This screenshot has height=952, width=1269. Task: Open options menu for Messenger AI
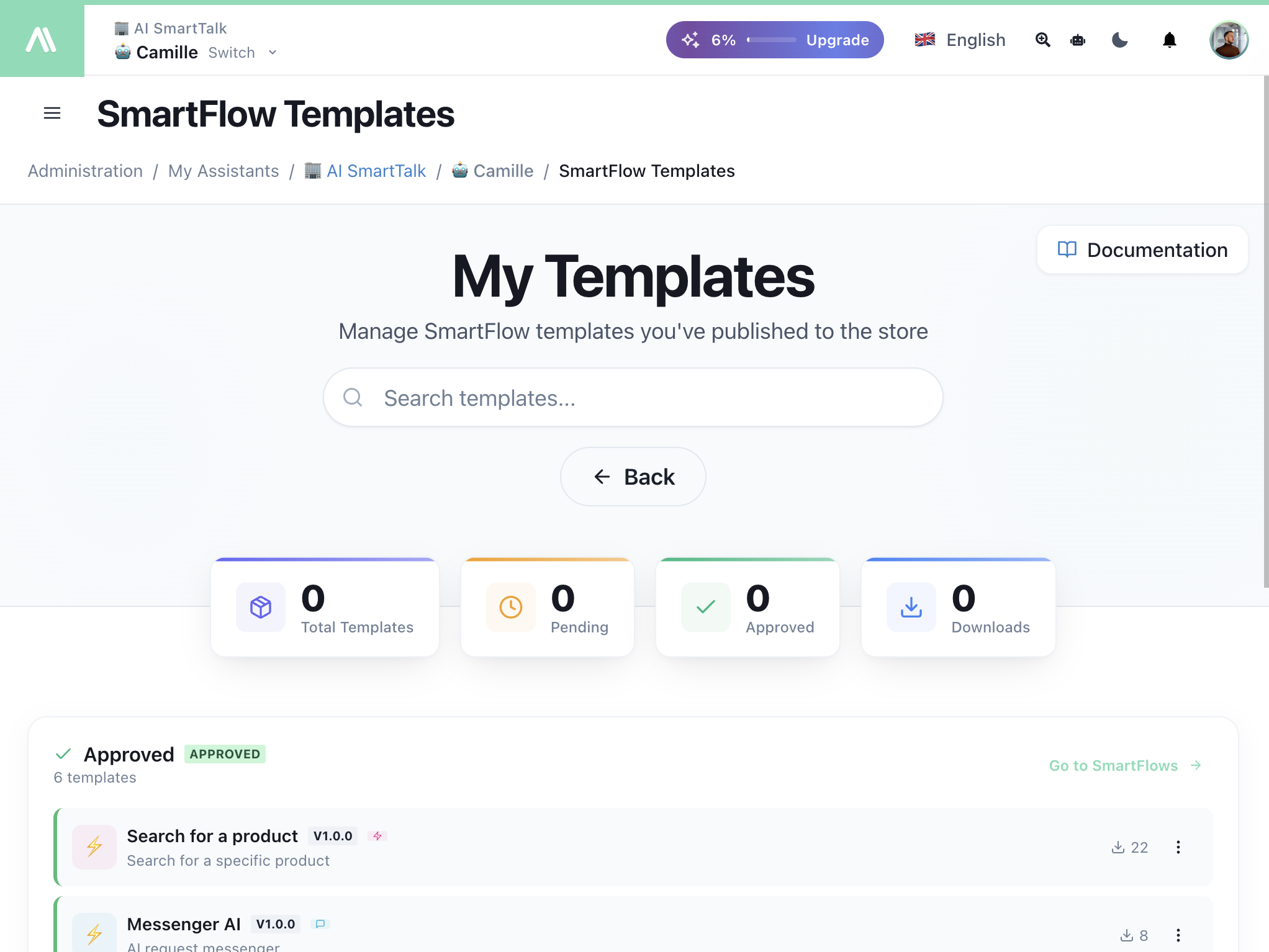(x=1178, y=935)
